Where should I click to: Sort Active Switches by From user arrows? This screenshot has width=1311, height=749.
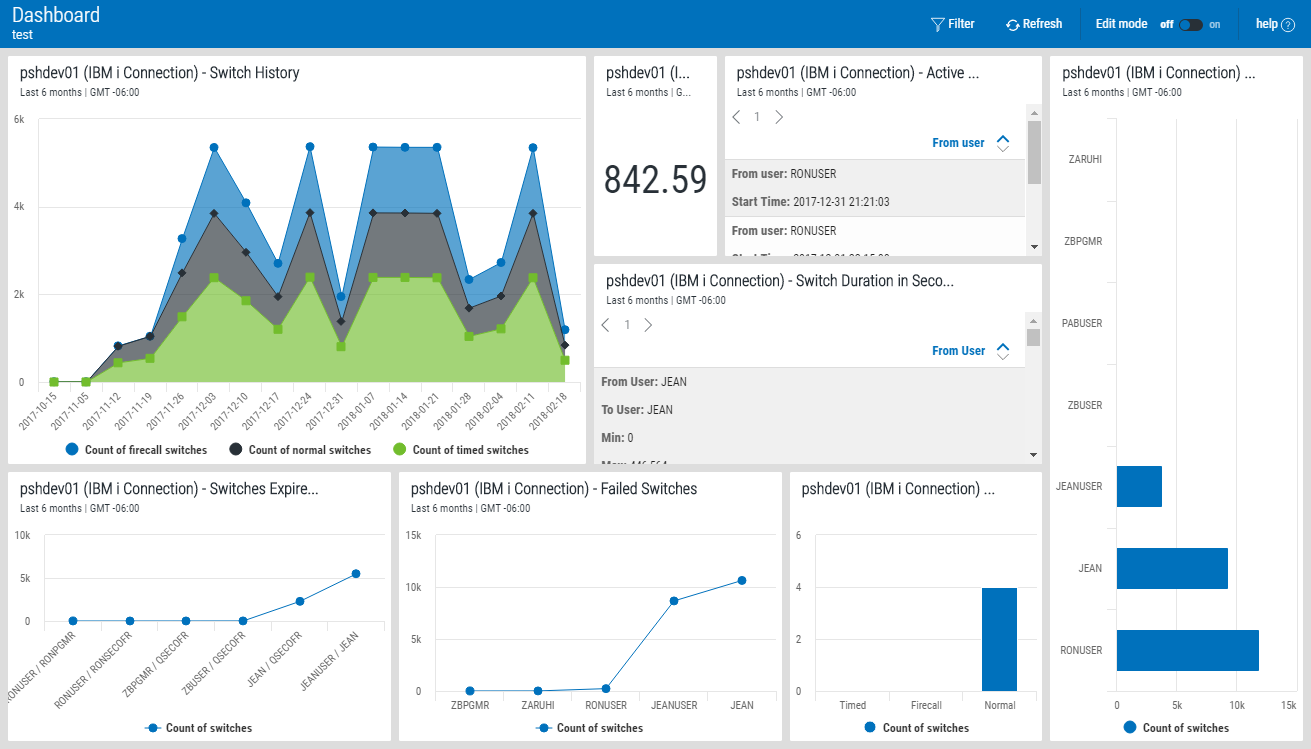(x=1003, y=143)
